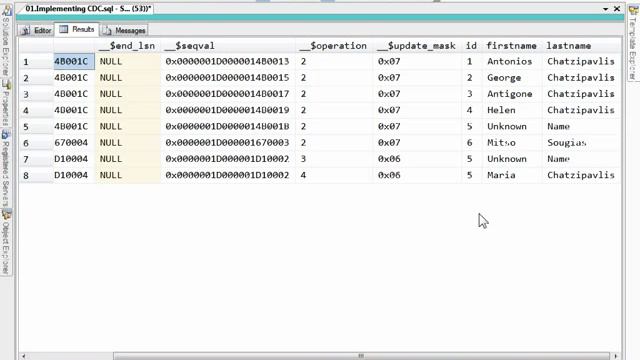Click seqval 0x0000001D0000014B0015

click(x=228, y=78)
